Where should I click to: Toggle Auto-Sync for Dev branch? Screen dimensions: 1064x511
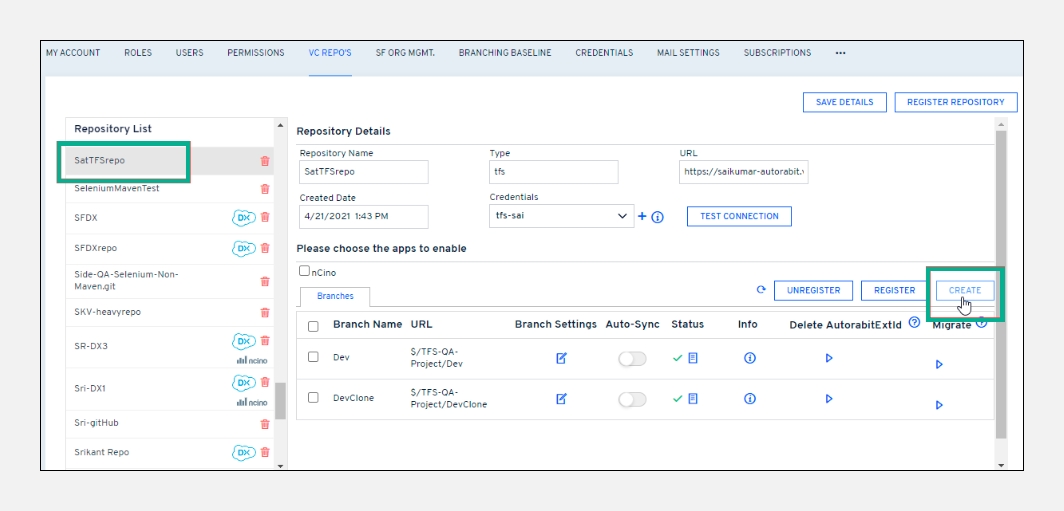click(632, 358)
